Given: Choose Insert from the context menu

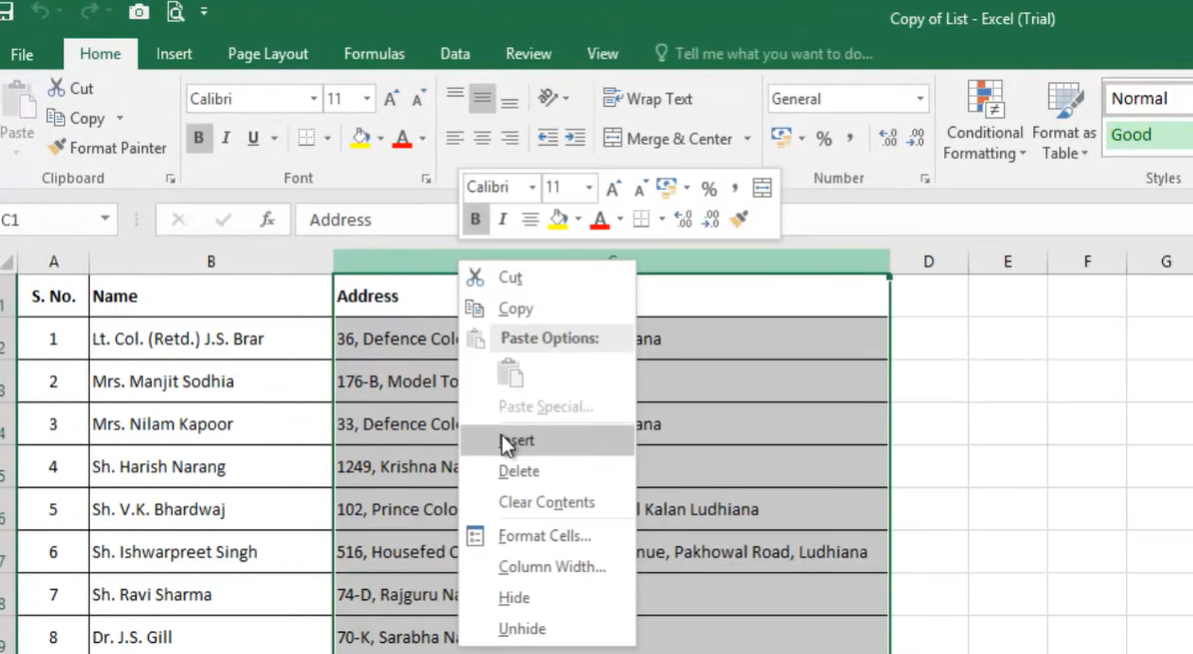Looking at the screenshot, I should point(547,440).
